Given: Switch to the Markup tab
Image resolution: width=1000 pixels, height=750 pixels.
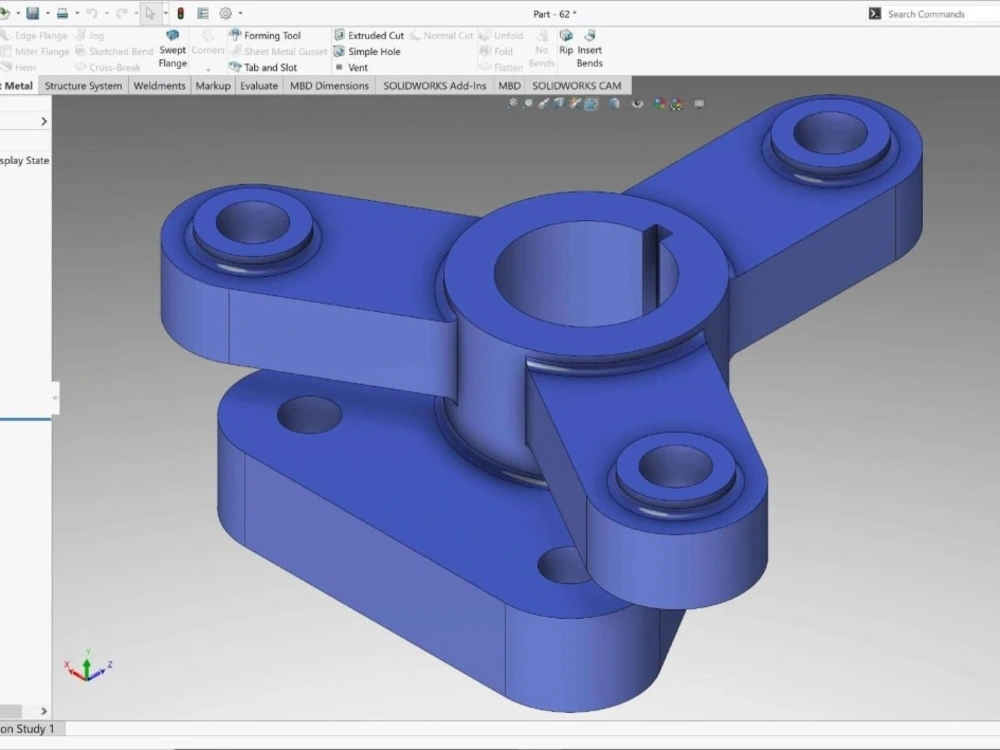Looking at the screenshot, I should (213, 85).
